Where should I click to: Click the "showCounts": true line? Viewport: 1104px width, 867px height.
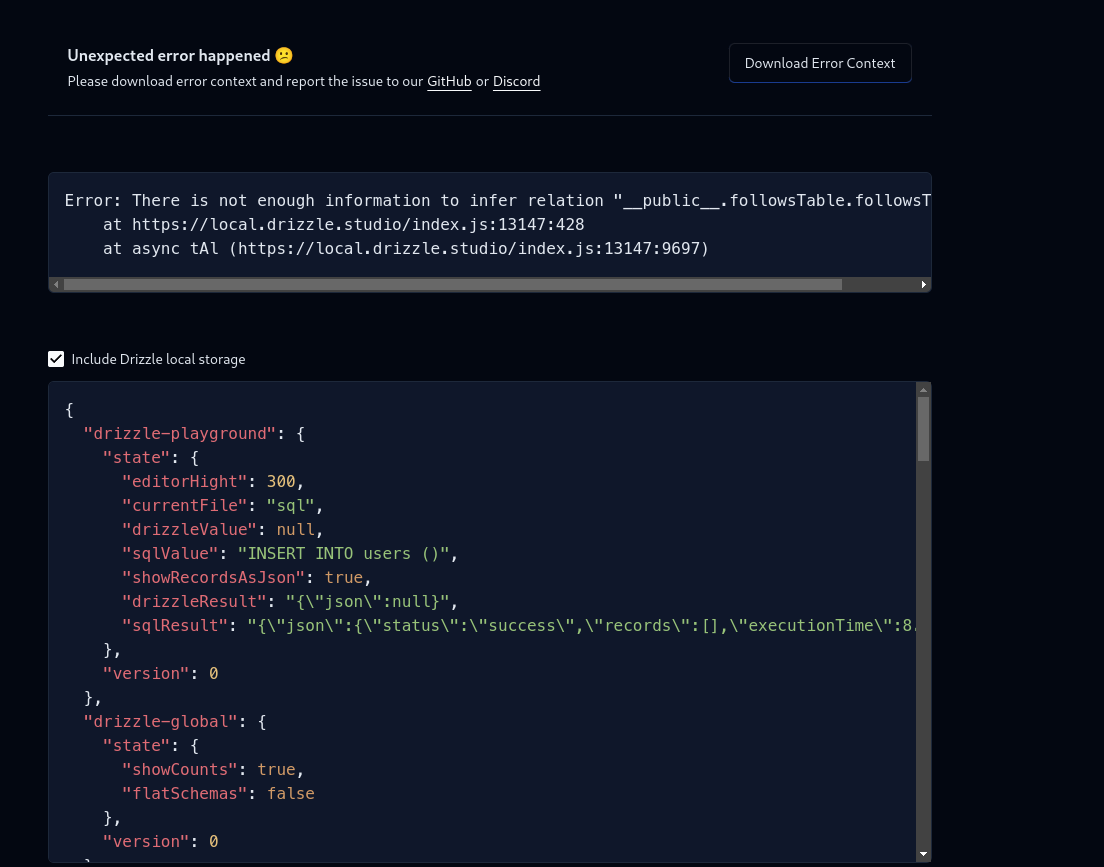213,770
